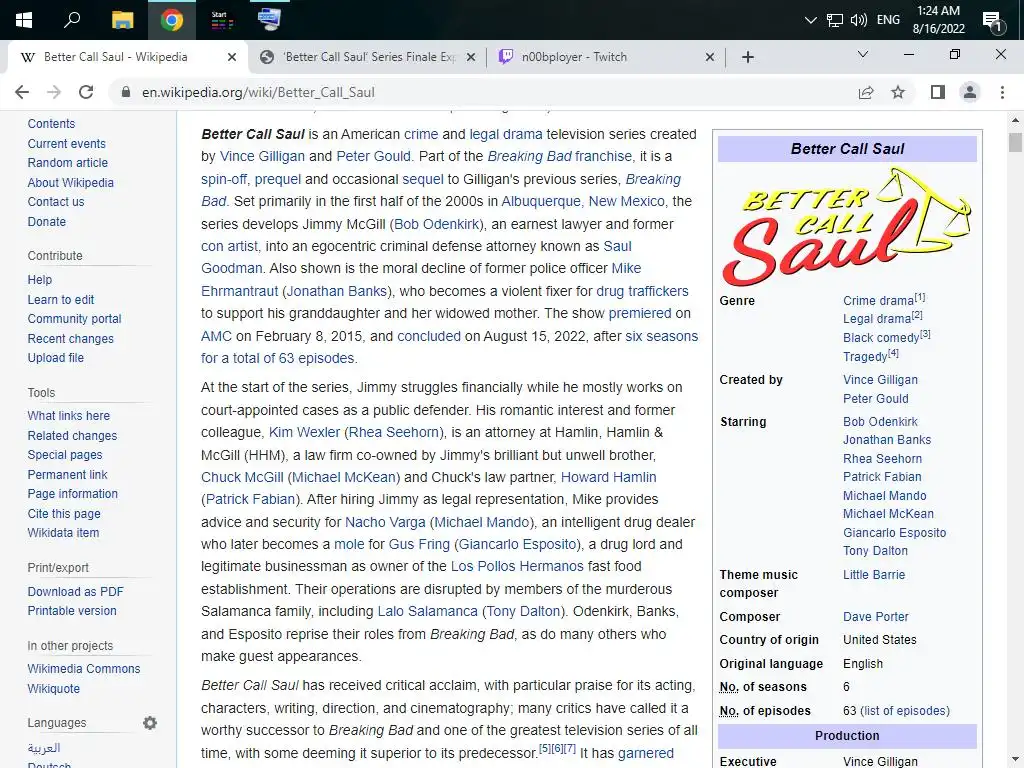Open Wikipedia Contents sidebar link
The height and width of the screenshot is (768, 1024).
(51, 123)
